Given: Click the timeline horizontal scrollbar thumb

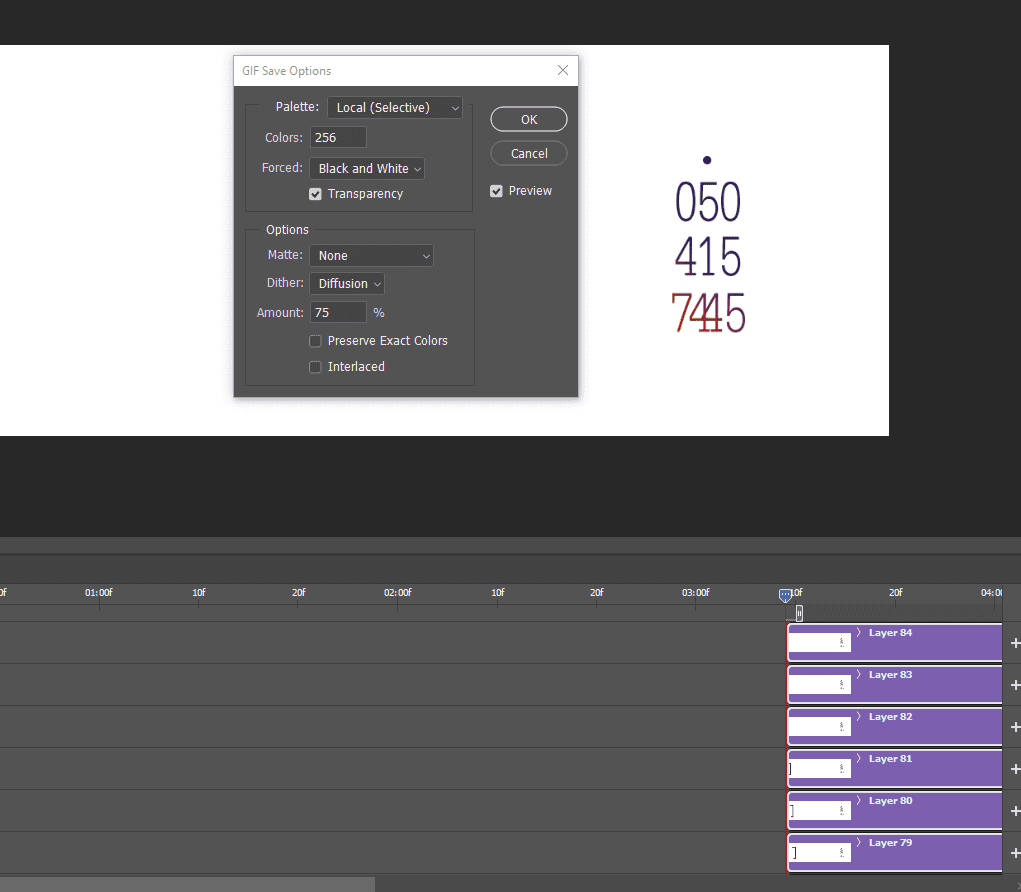Looking at the screenshot, I should point(188,884).
